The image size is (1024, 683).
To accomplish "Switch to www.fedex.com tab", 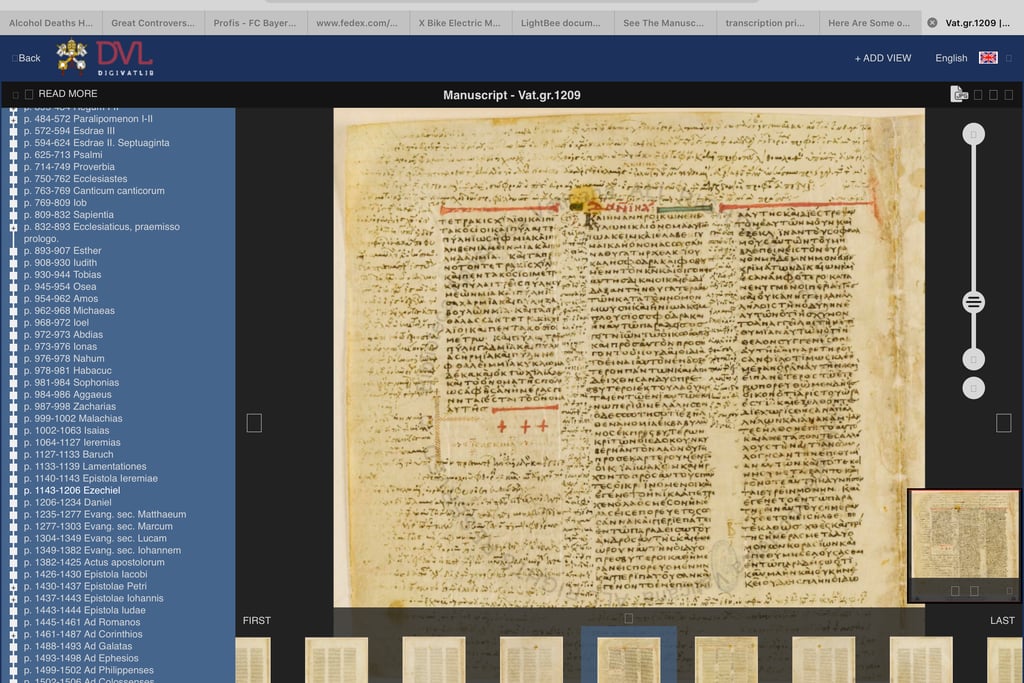I will [357, 23].
